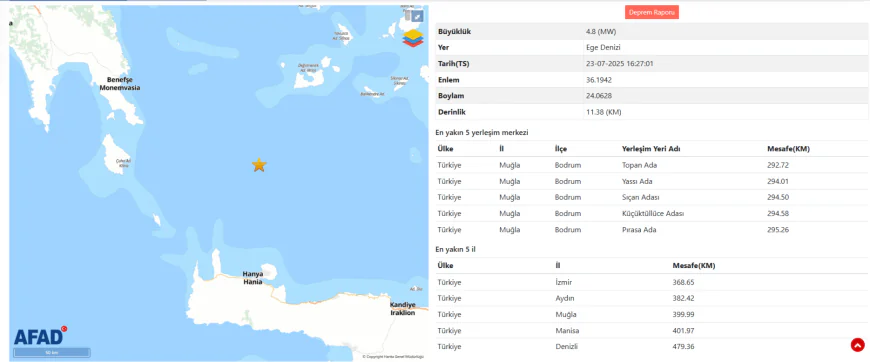Screen dimensions: 870x362
Task: Click the Derinlik 11.38 (KM) value
Action: tap(603, 112)
